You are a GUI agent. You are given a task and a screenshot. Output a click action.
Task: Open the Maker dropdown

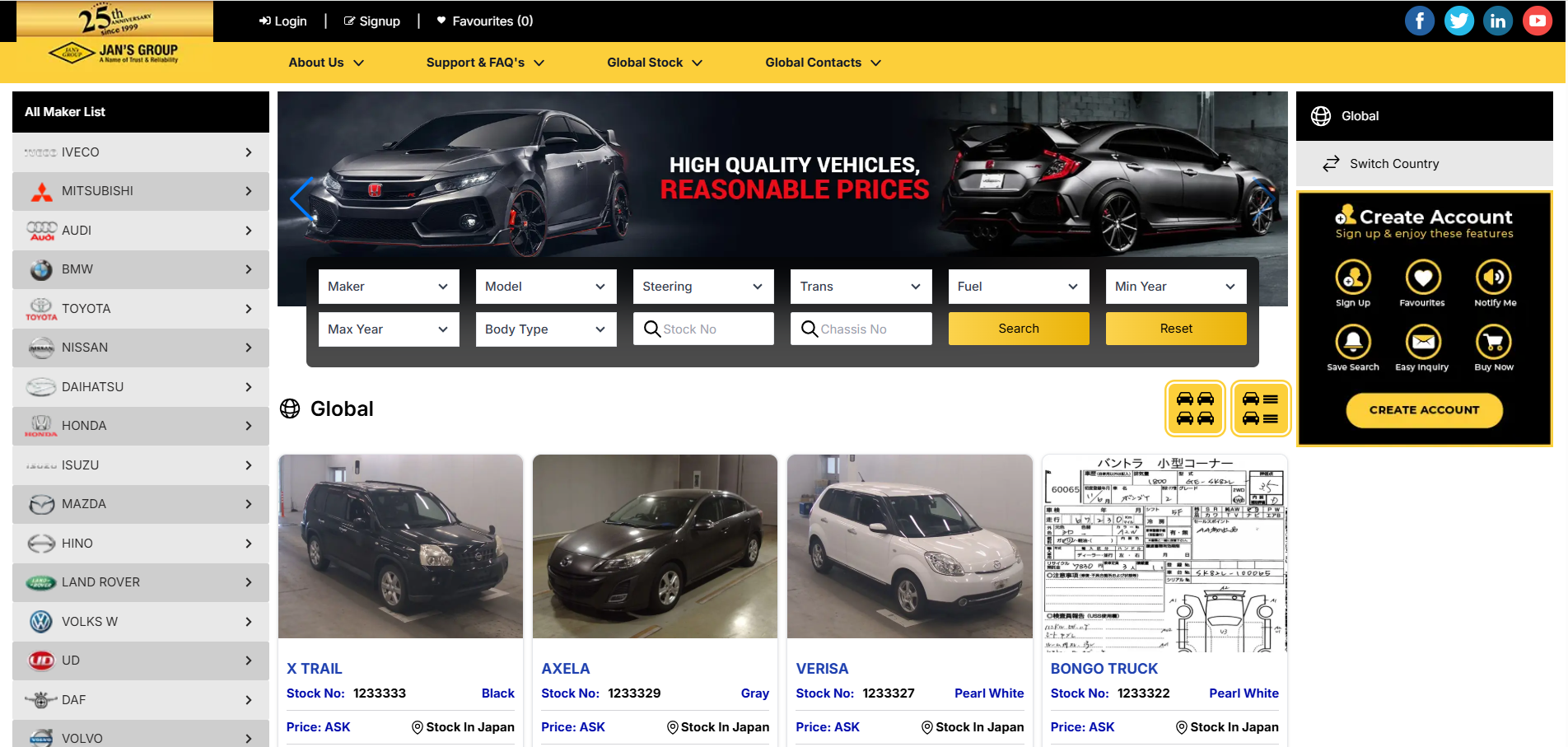pyautogui.click(x=389, y=287)
